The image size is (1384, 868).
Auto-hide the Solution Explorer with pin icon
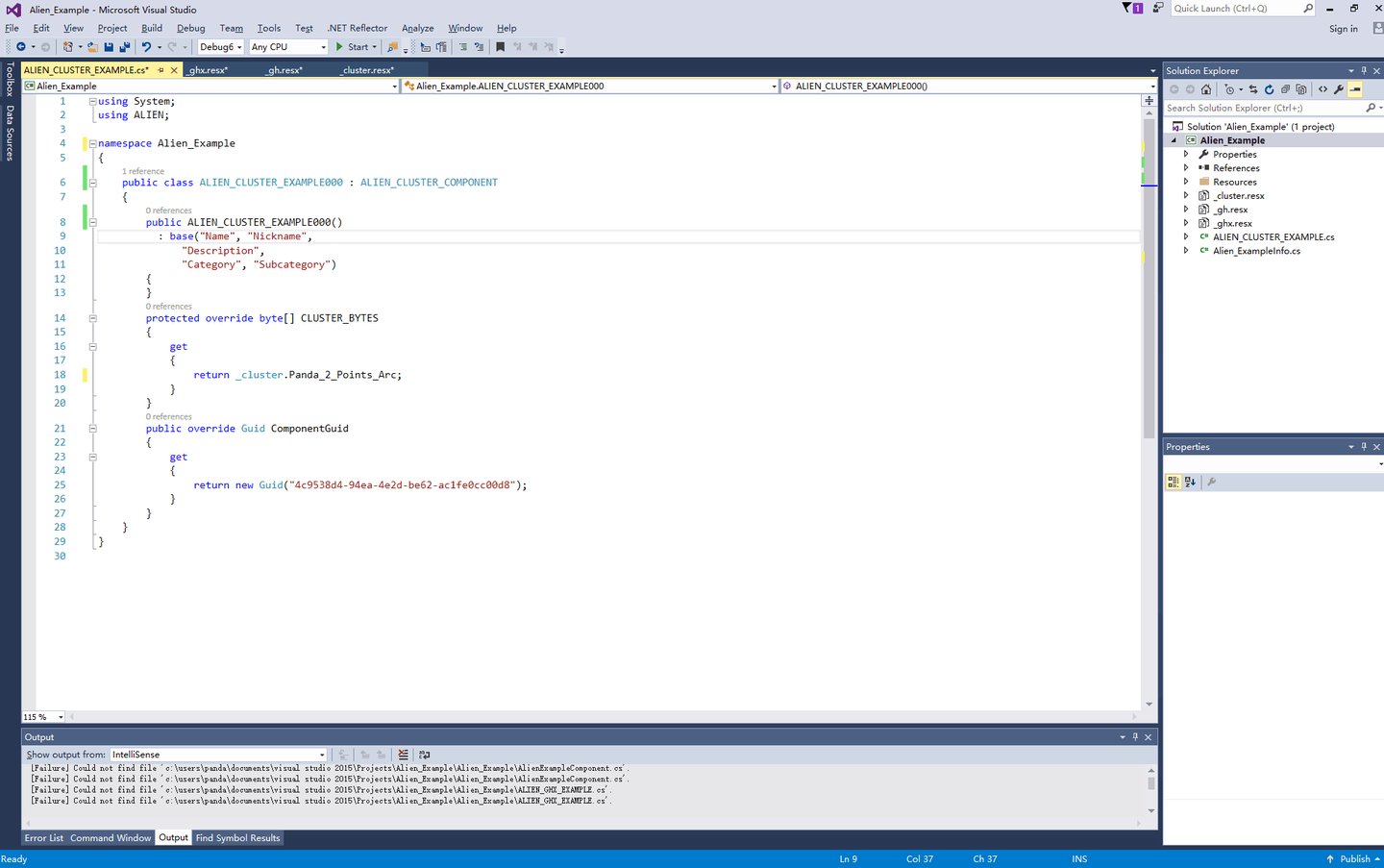(x=1364, y=70)
